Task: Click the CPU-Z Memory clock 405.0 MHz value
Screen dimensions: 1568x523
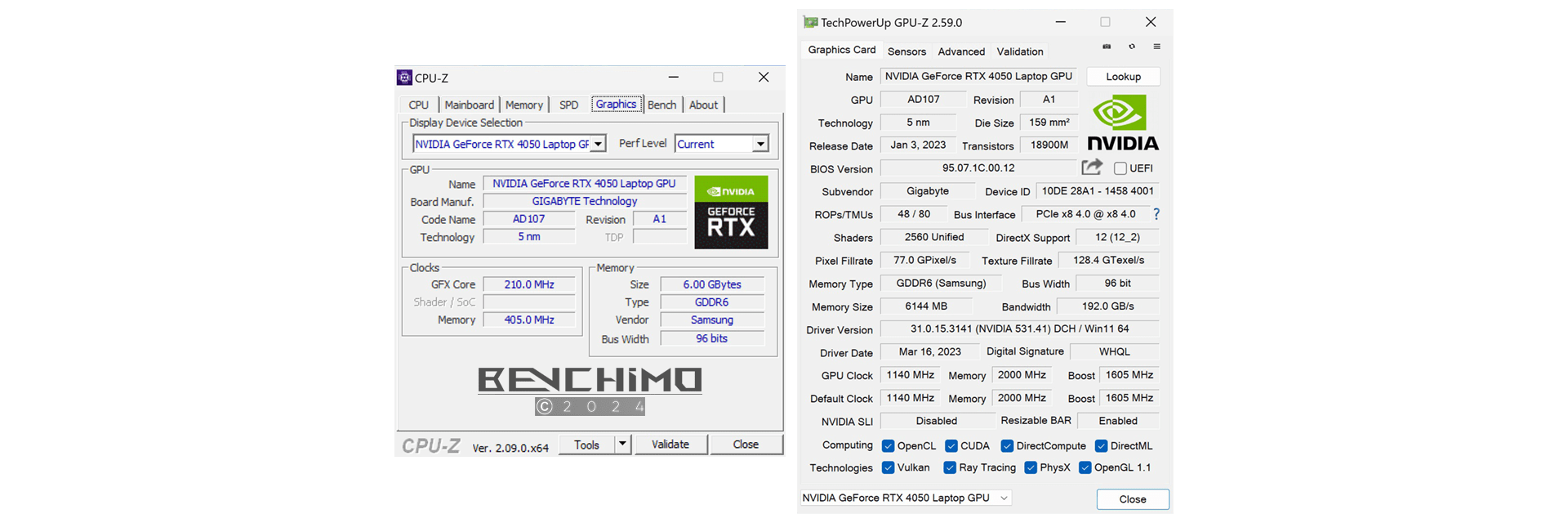Action: click(529, 320)
